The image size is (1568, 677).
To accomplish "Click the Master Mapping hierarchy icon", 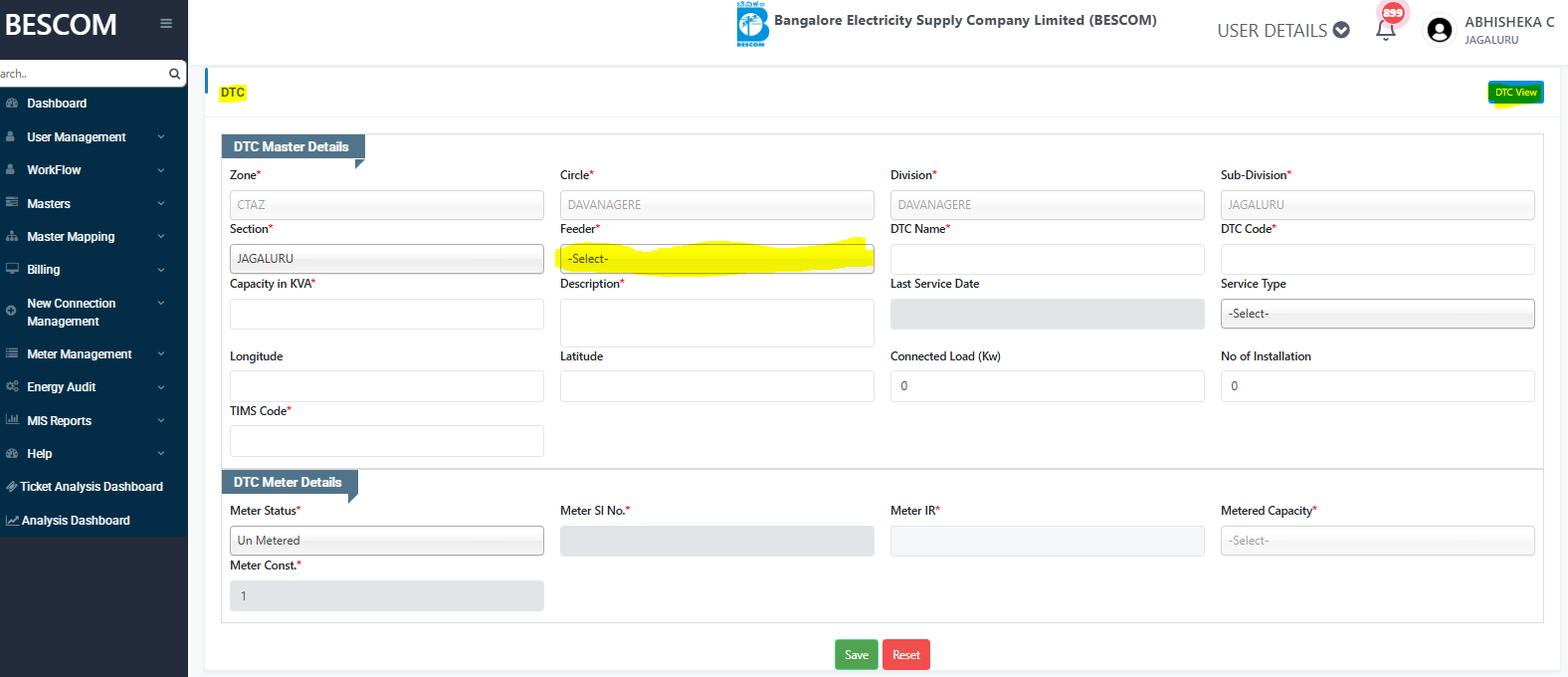I will click(x=12, y=236).
